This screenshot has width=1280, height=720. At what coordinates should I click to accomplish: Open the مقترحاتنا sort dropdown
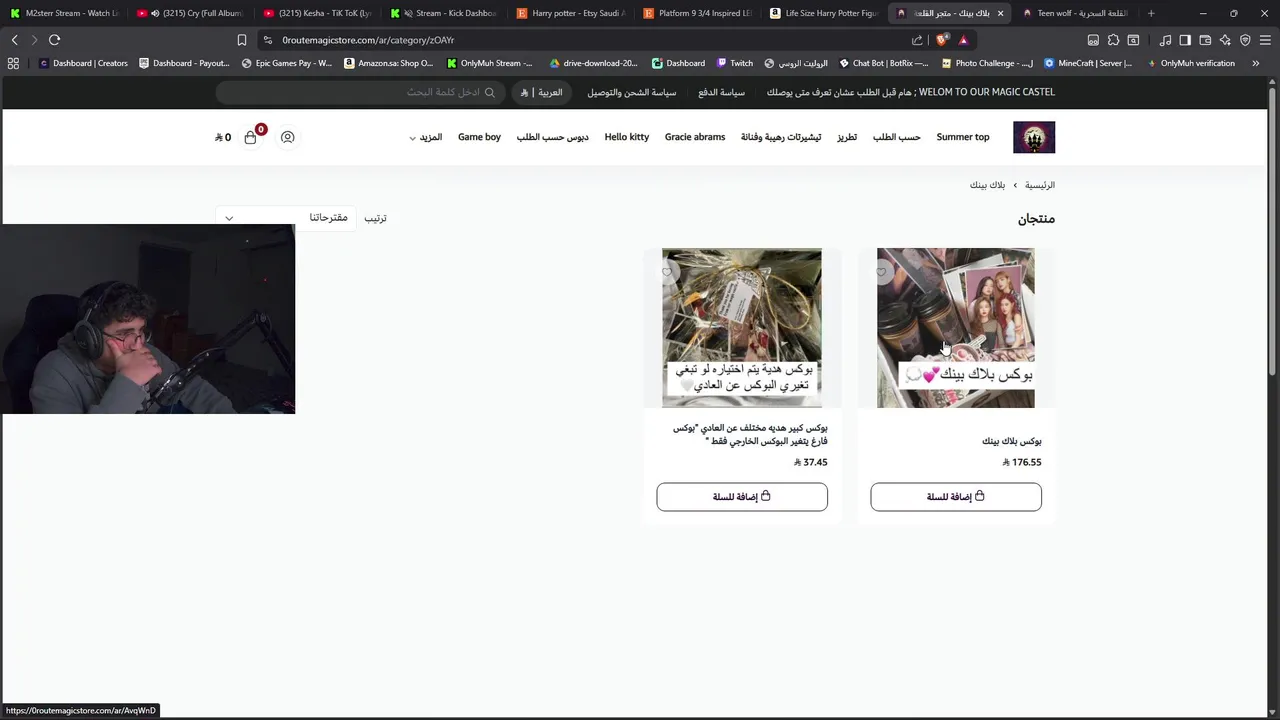pos(286,218)
